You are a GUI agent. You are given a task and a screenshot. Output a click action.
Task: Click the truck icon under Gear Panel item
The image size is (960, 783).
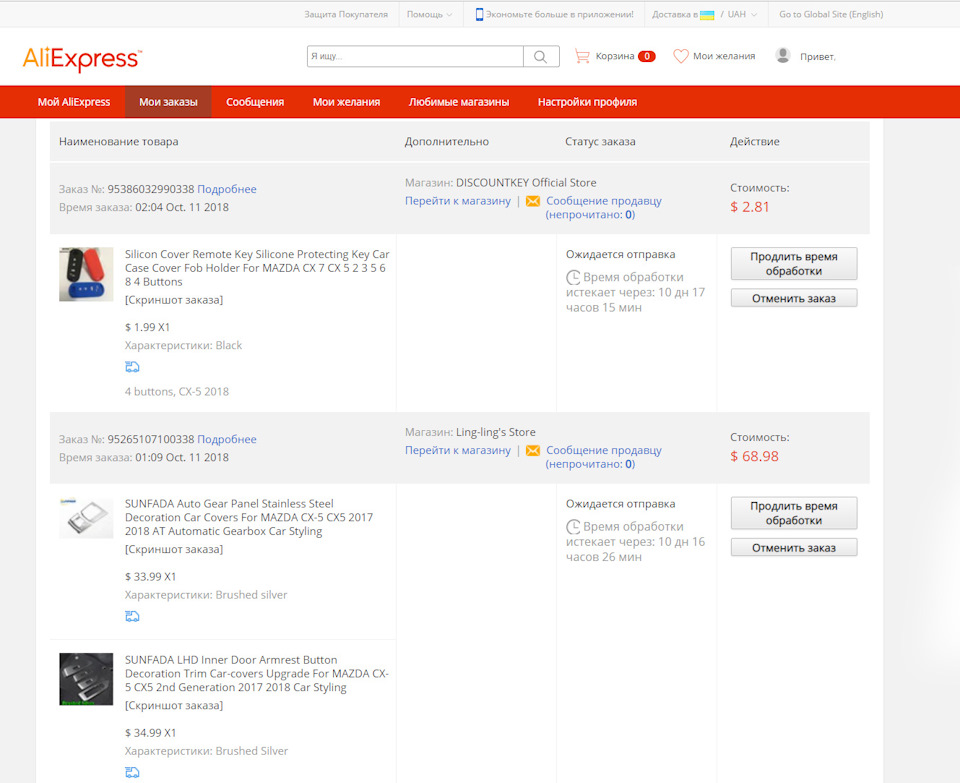132,616
